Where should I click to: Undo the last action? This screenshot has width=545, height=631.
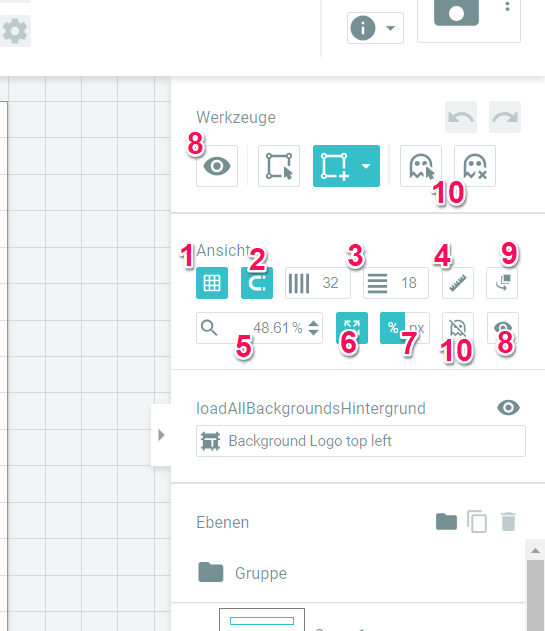point(461,117)
